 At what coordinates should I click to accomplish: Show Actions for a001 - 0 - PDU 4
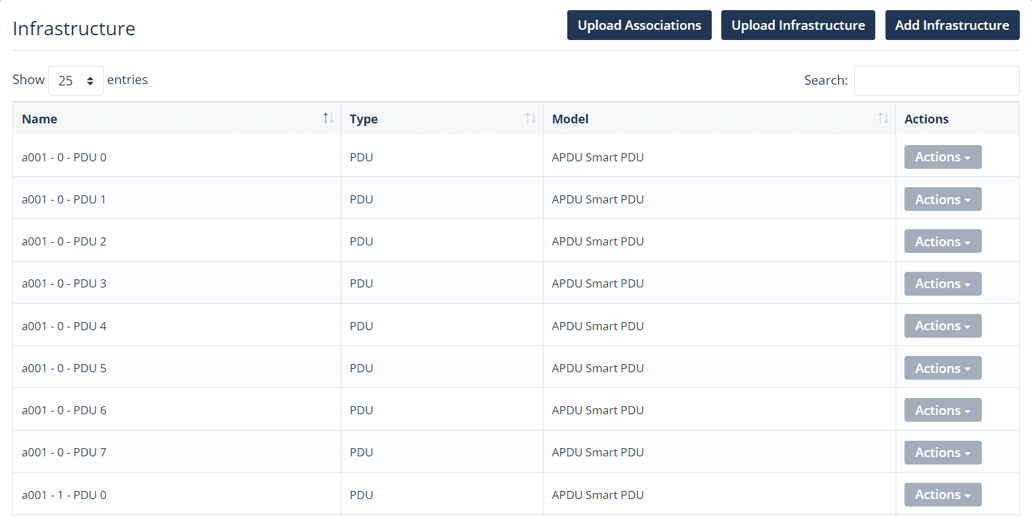[942, 326]
